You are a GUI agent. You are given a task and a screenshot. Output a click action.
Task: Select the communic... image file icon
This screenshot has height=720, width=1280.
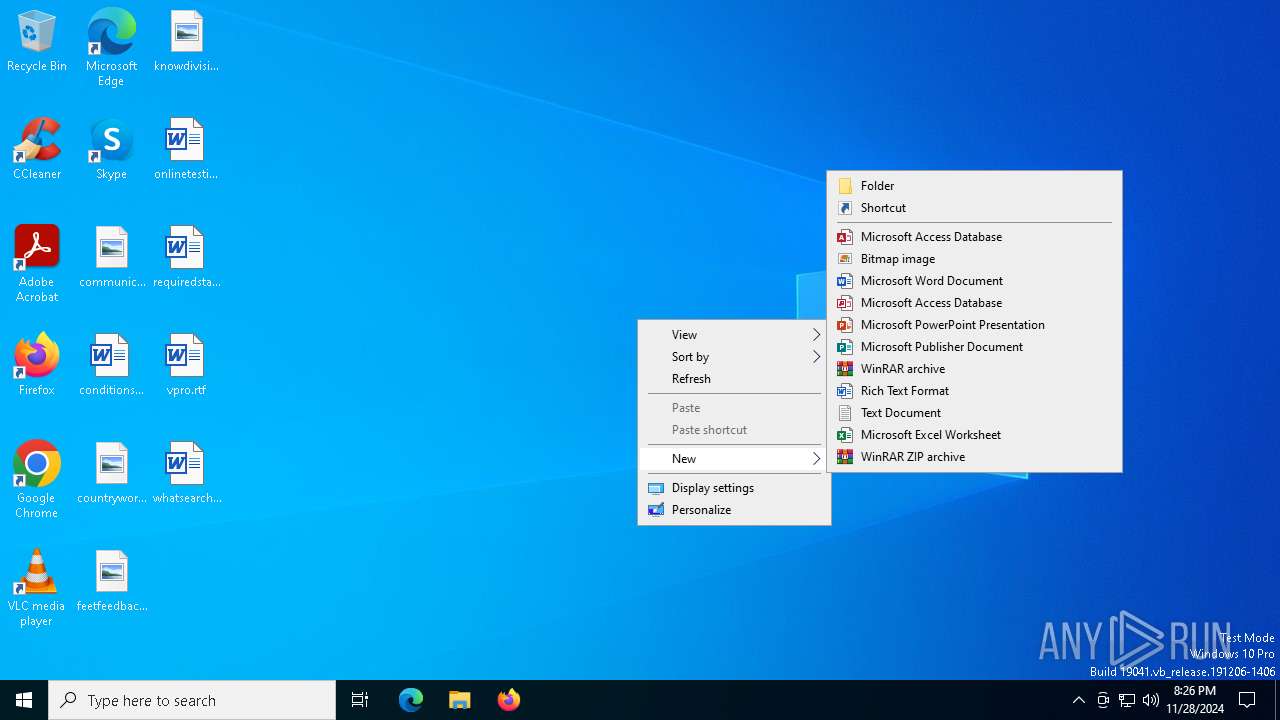tap(112, 258)
